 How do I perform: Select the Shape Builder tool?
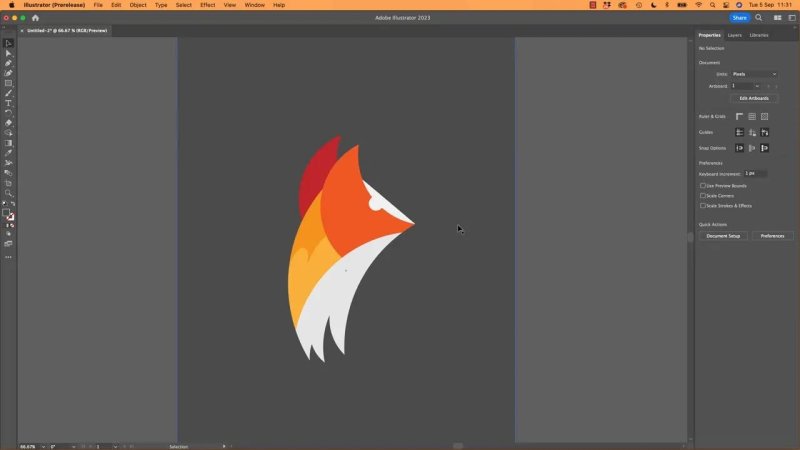click(8, 133)
